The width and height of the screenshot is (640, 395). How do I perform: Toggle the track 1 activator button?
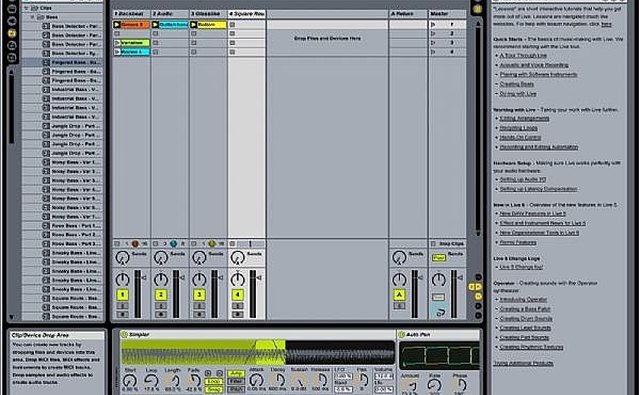tap(122, 295)
